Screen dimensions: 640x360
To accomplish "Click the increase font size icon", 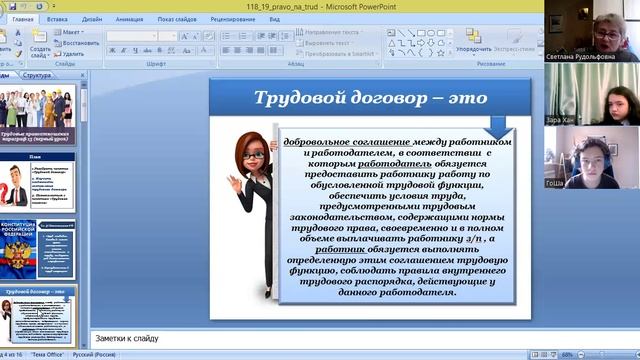I will [184, 36].
